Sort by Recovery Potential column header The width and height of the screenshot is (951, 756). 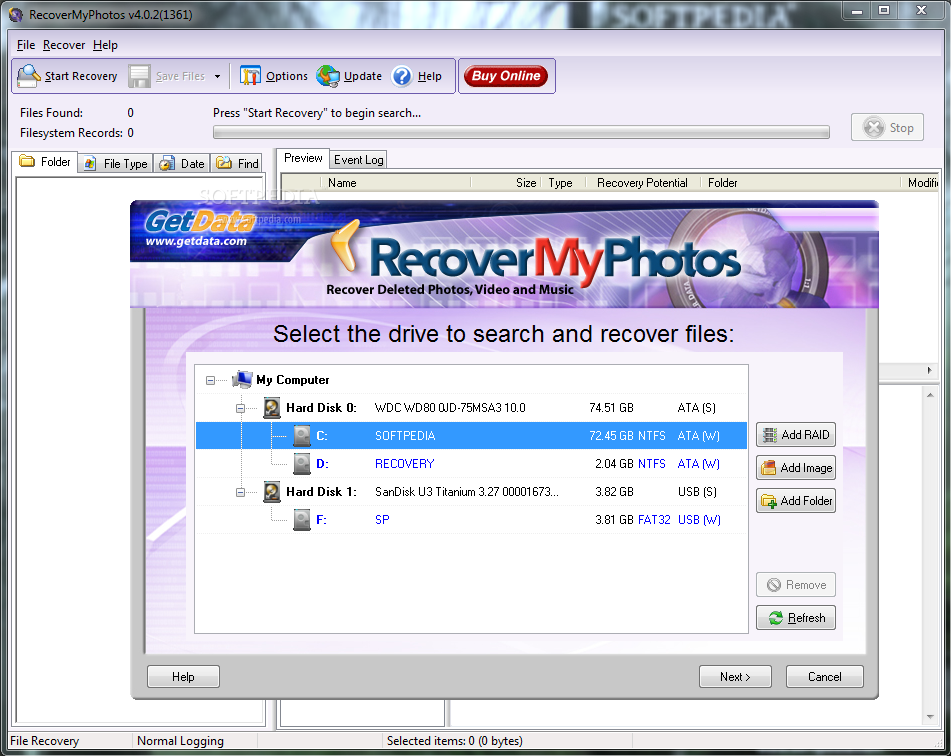[x=642, y=183]
